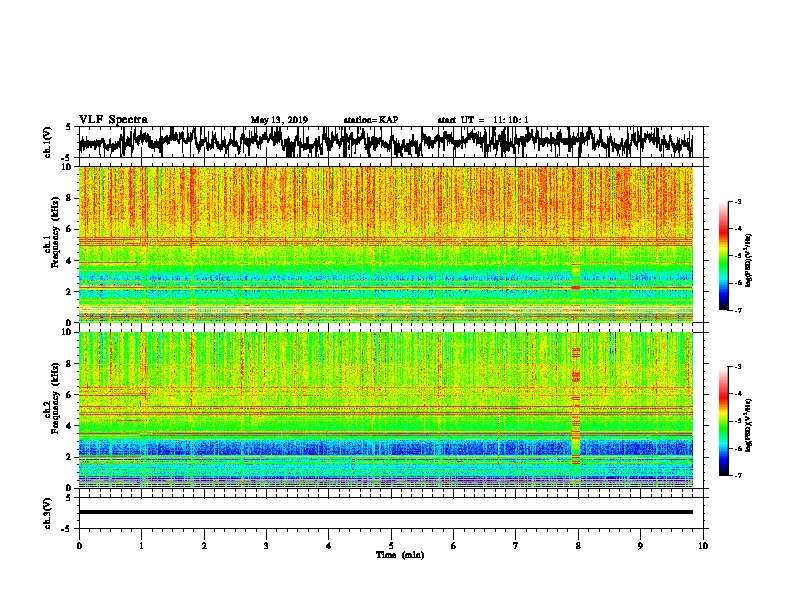Click the "start UT = 11:10: 1" text
The image size is (792, 612).
coord(483,120)
